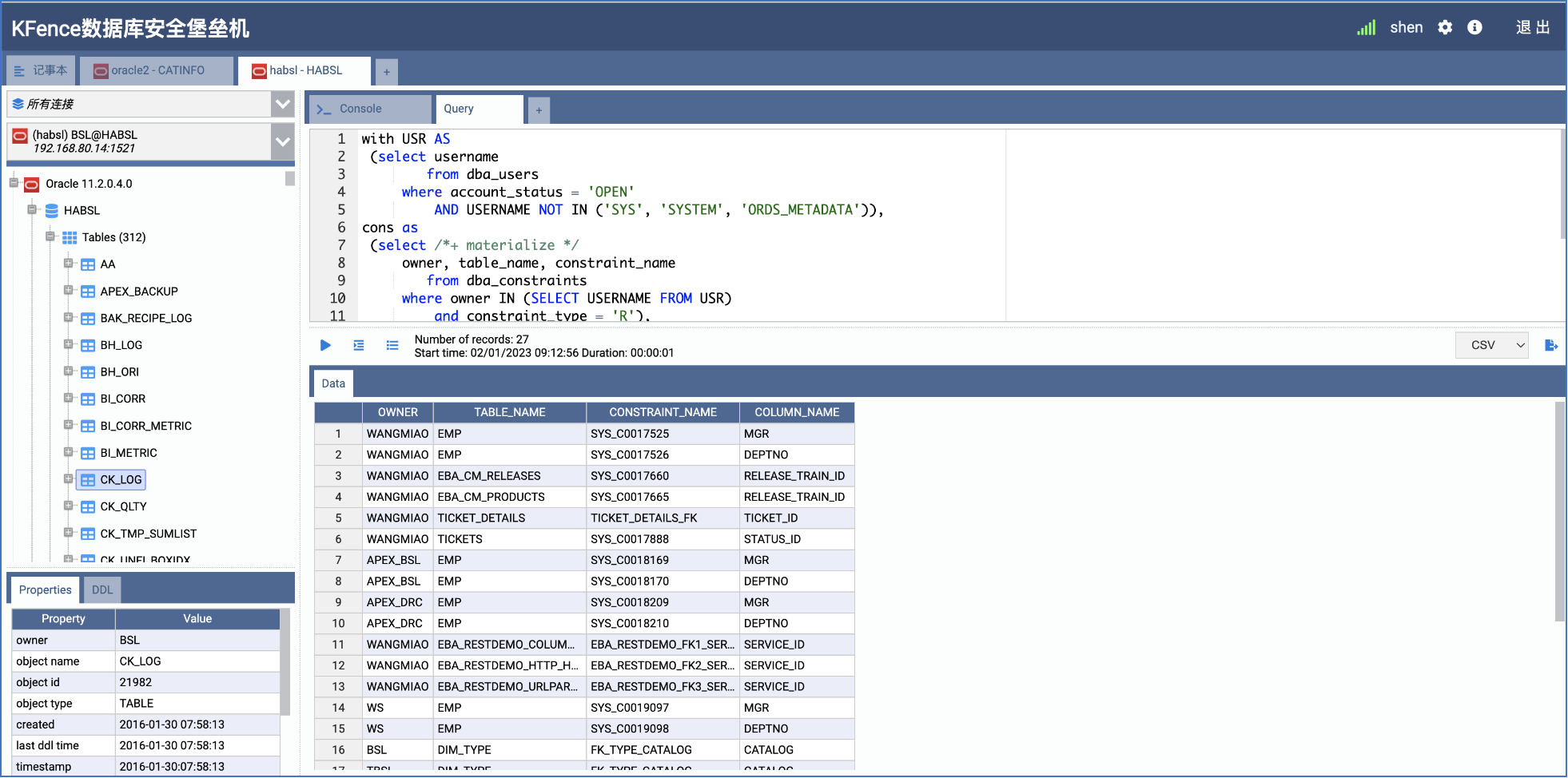
Task: Add a new query tab with plus
Action: pyautogui.click(x=539, y=110)
